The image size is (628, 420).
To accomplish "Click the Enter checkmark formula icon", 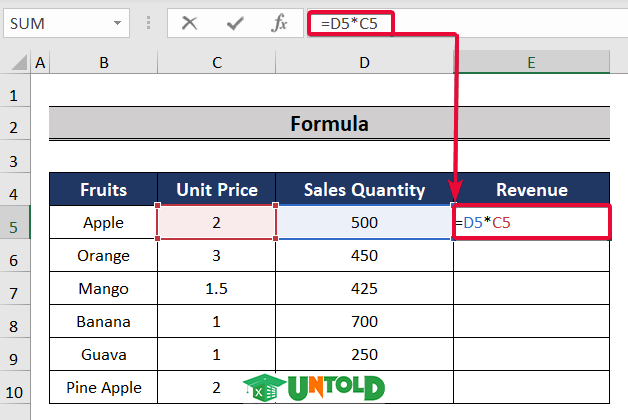I will [x=236, y=21].
